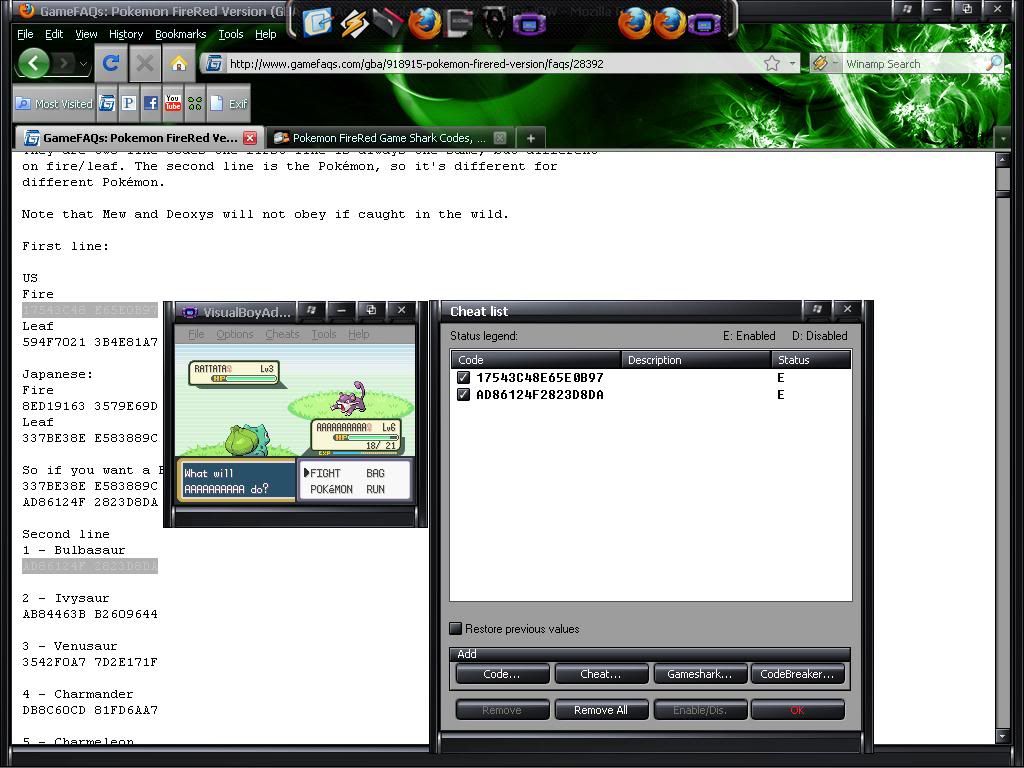Open a new tab with plus button
This screenshot has height=768, width=1024.
pyautogui.click(x=531, y=138)
